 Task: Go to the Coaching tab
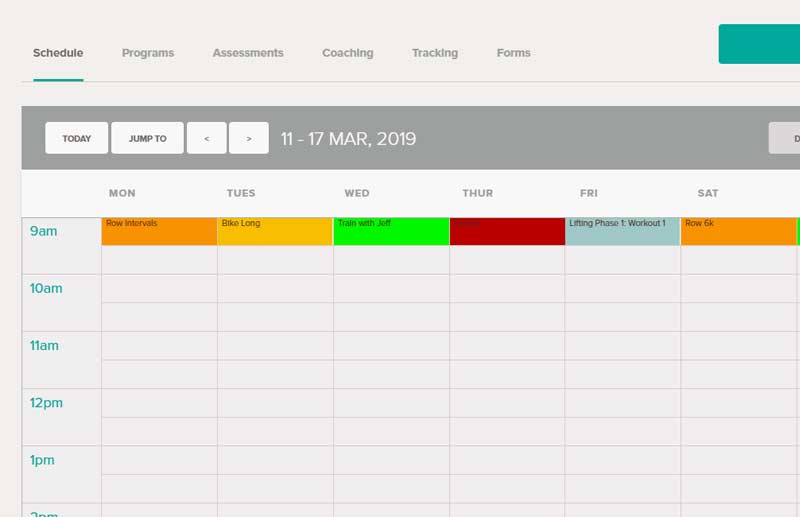(x=348, y=53)
